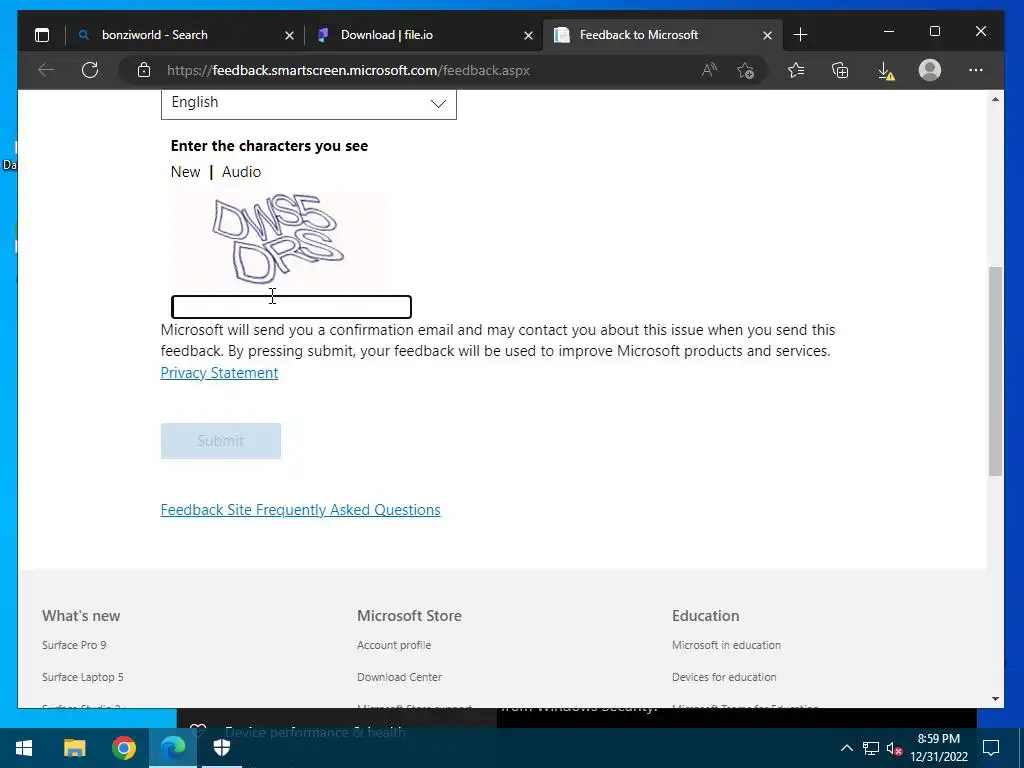Open Windows Security taskbar icon

coord(222,748)
